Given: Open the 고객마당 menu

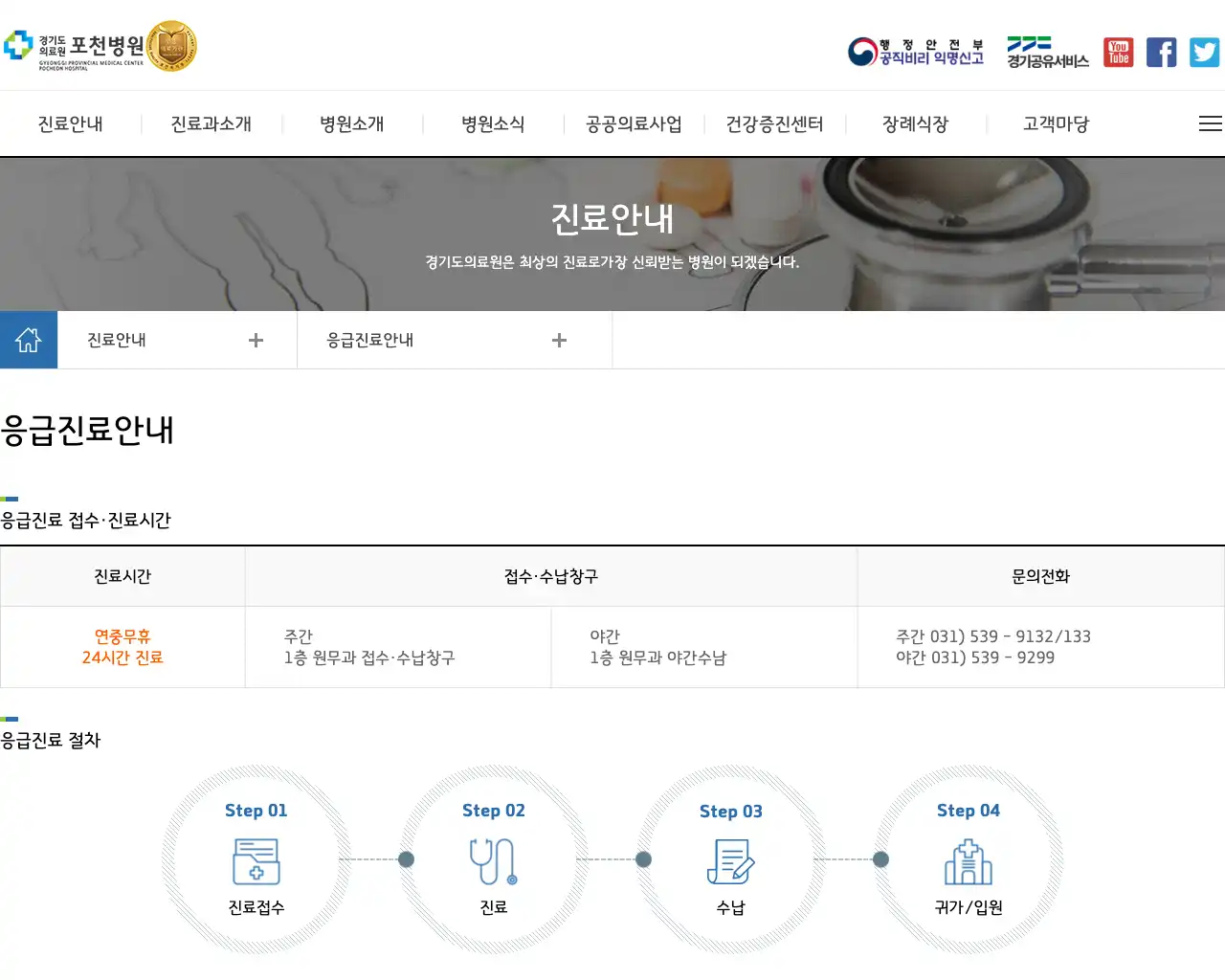Looking at the screenshot, I should click(x=1054, y=123).
